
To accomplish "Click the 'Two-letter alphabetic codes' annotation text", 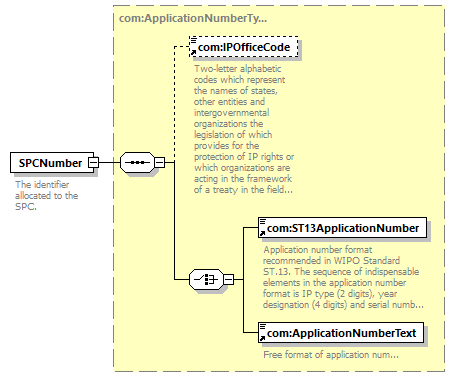I will [244, 129].
